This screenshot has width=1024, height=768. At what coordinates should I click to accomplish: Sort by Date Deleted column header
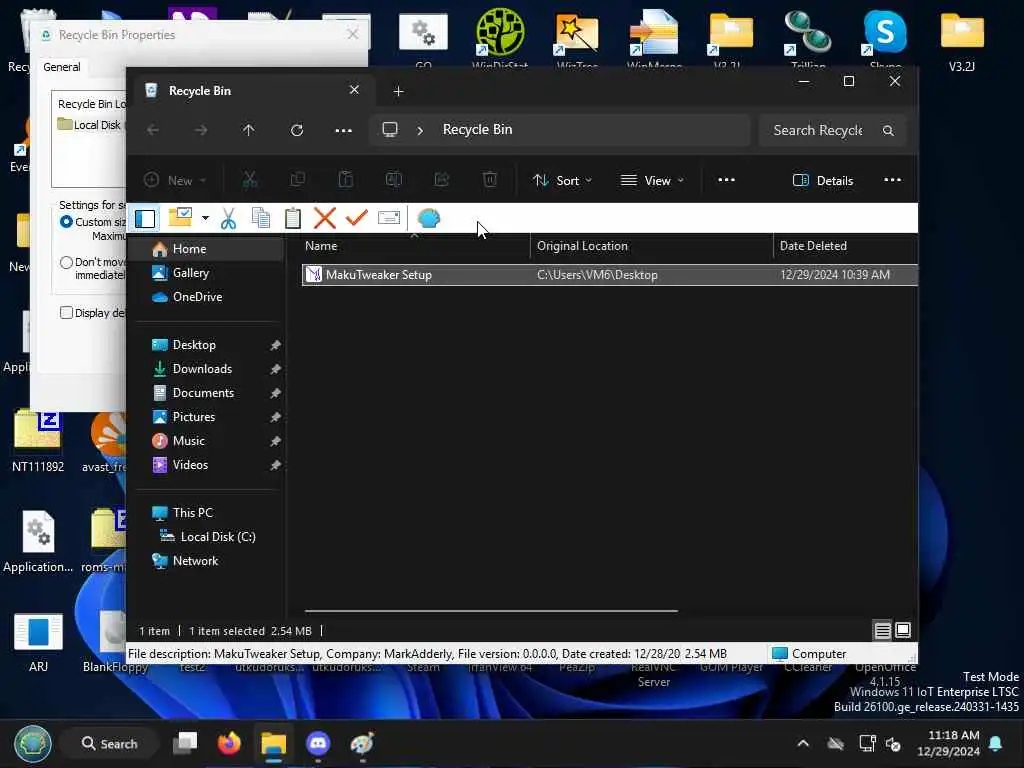pyautogui.click(x=846, y=246)
